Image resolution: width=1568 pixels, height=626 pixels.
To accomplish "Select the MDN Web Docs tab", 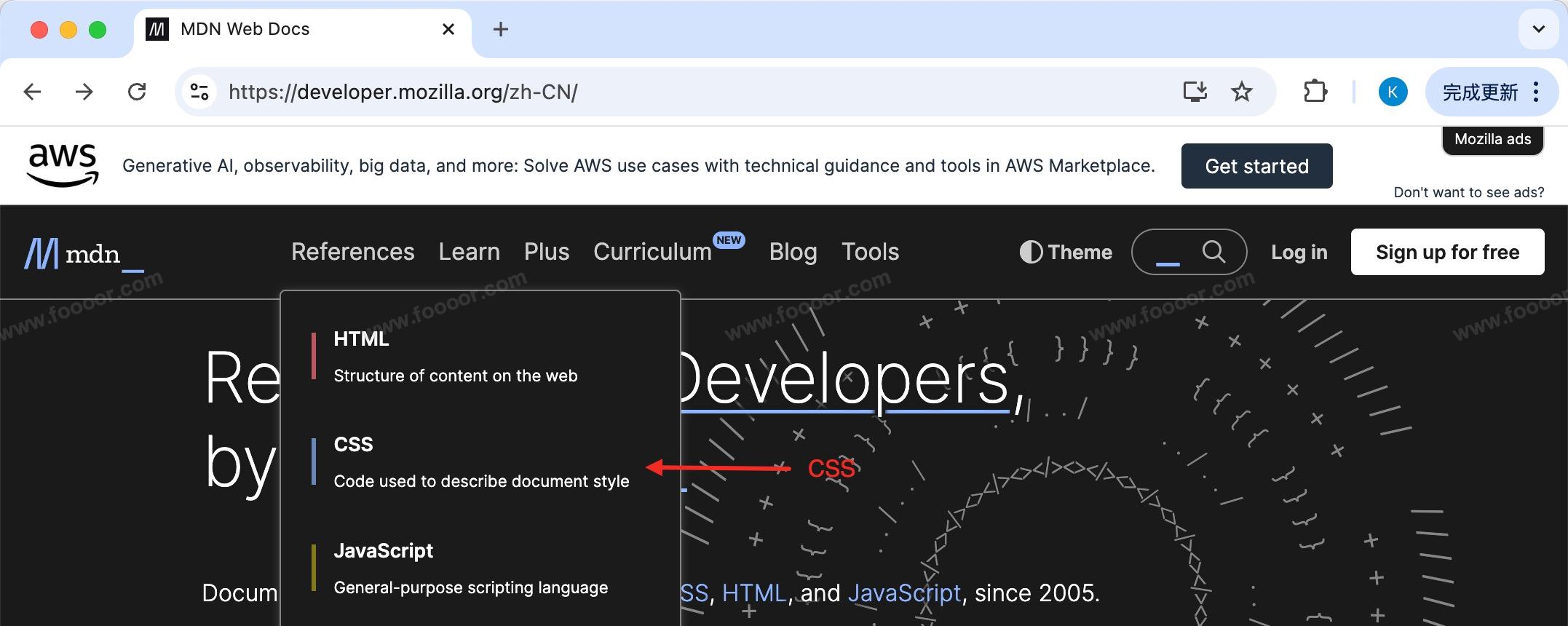I will (x=302, y=30).
